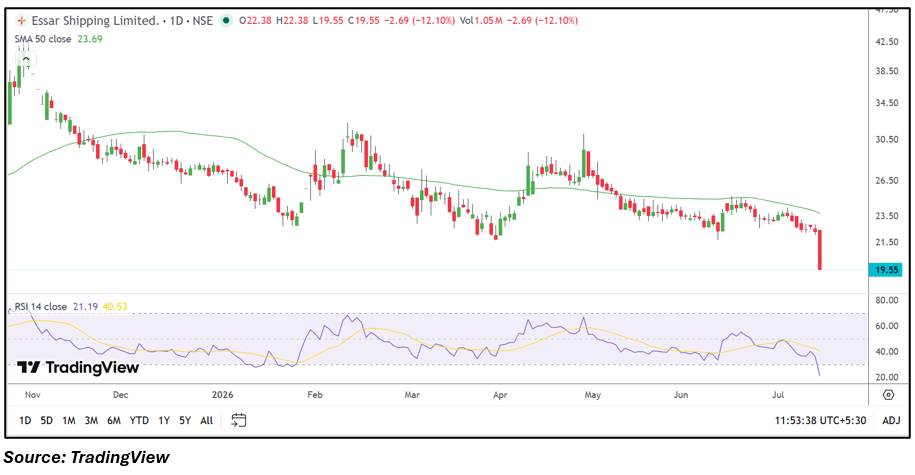Select the RSI 14 close indicator label
This screenshot has height=475, width=915.
tap(41, 306)
